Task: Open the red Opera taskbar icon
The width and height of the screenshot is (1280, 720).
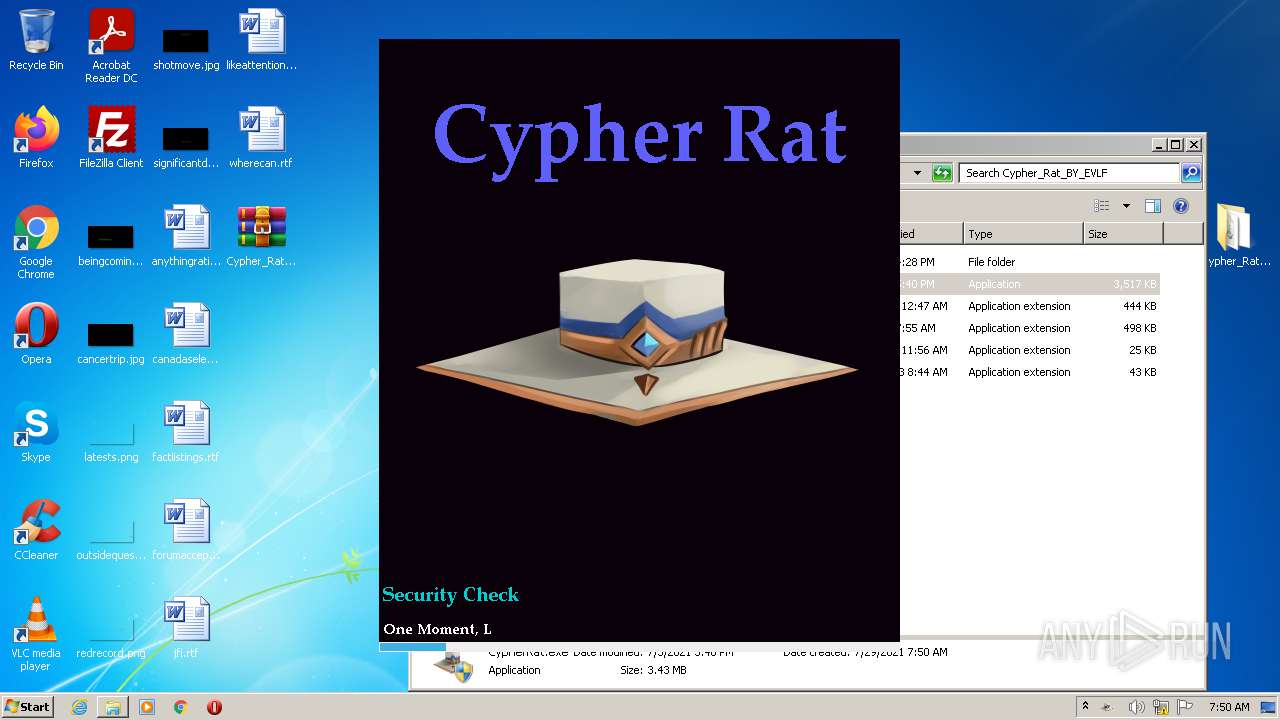Action: pos(214,707)
